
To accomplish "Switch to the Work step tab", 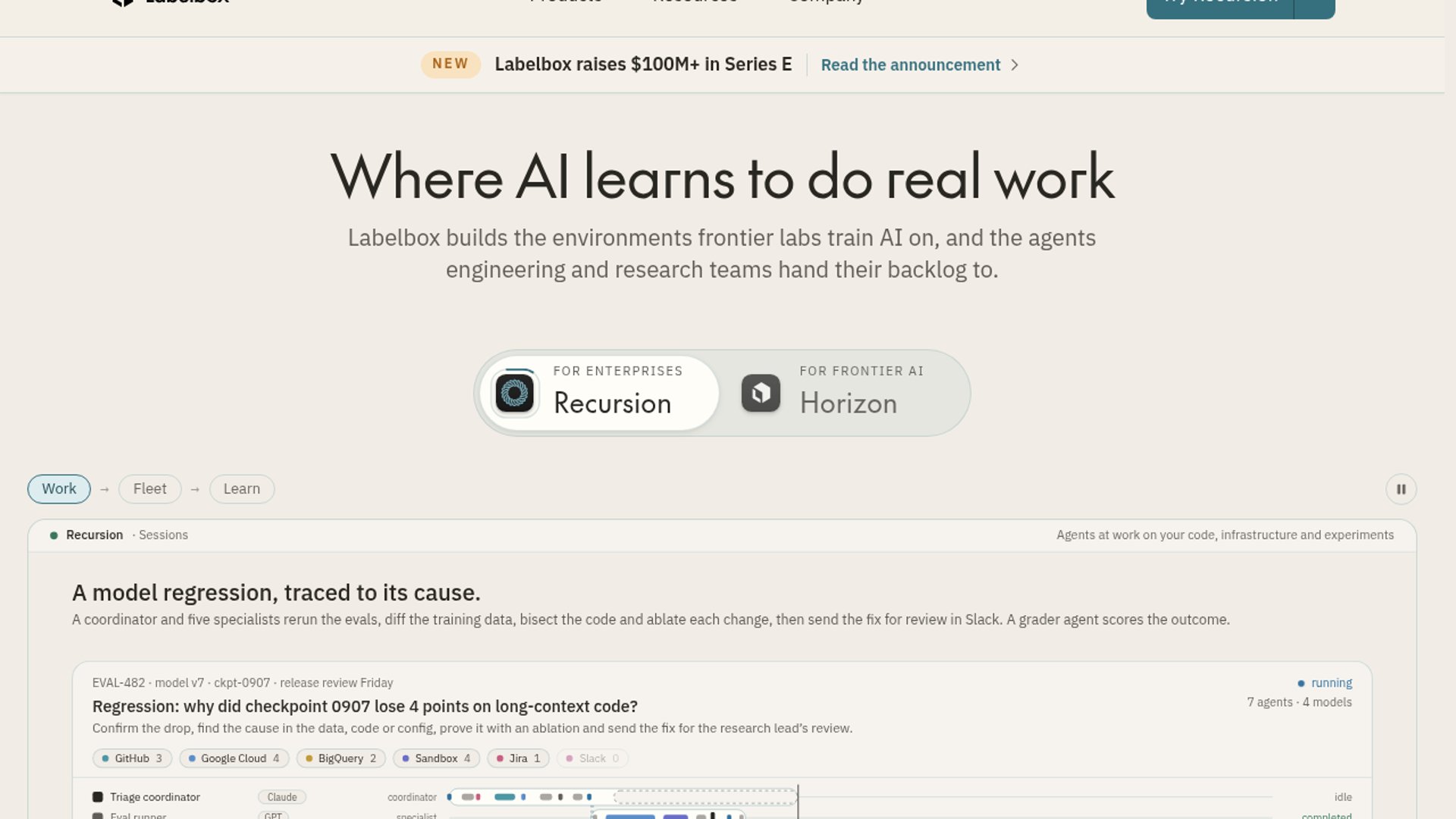I will tap(59, 489).
